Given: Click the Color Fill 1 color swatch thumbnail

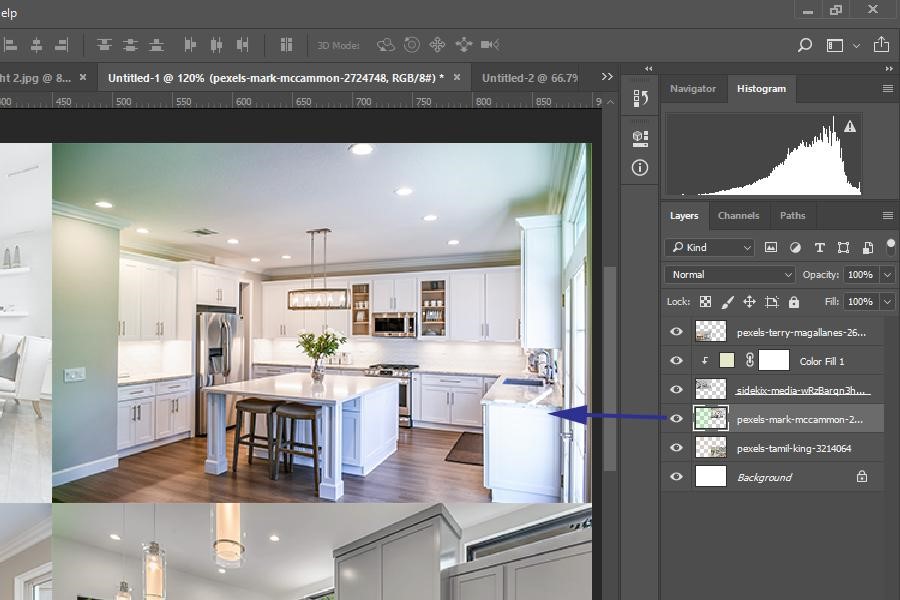Looking at the screenshot, I should [729, 361].
